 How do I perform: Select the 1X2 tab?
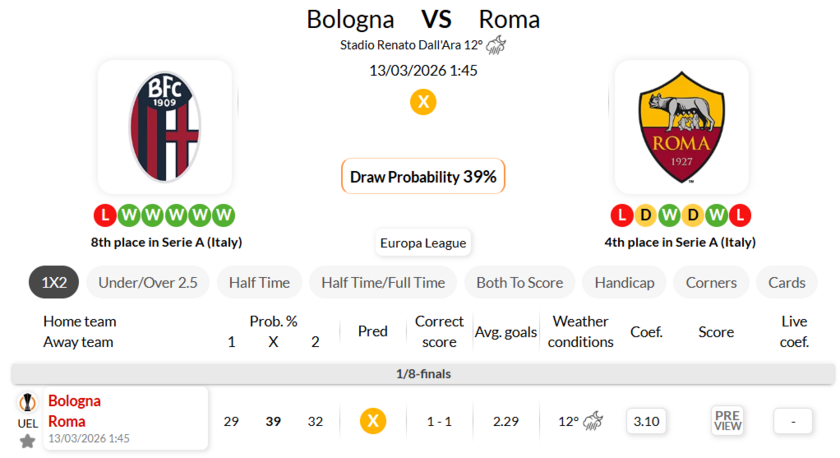(x=54, y=283)
